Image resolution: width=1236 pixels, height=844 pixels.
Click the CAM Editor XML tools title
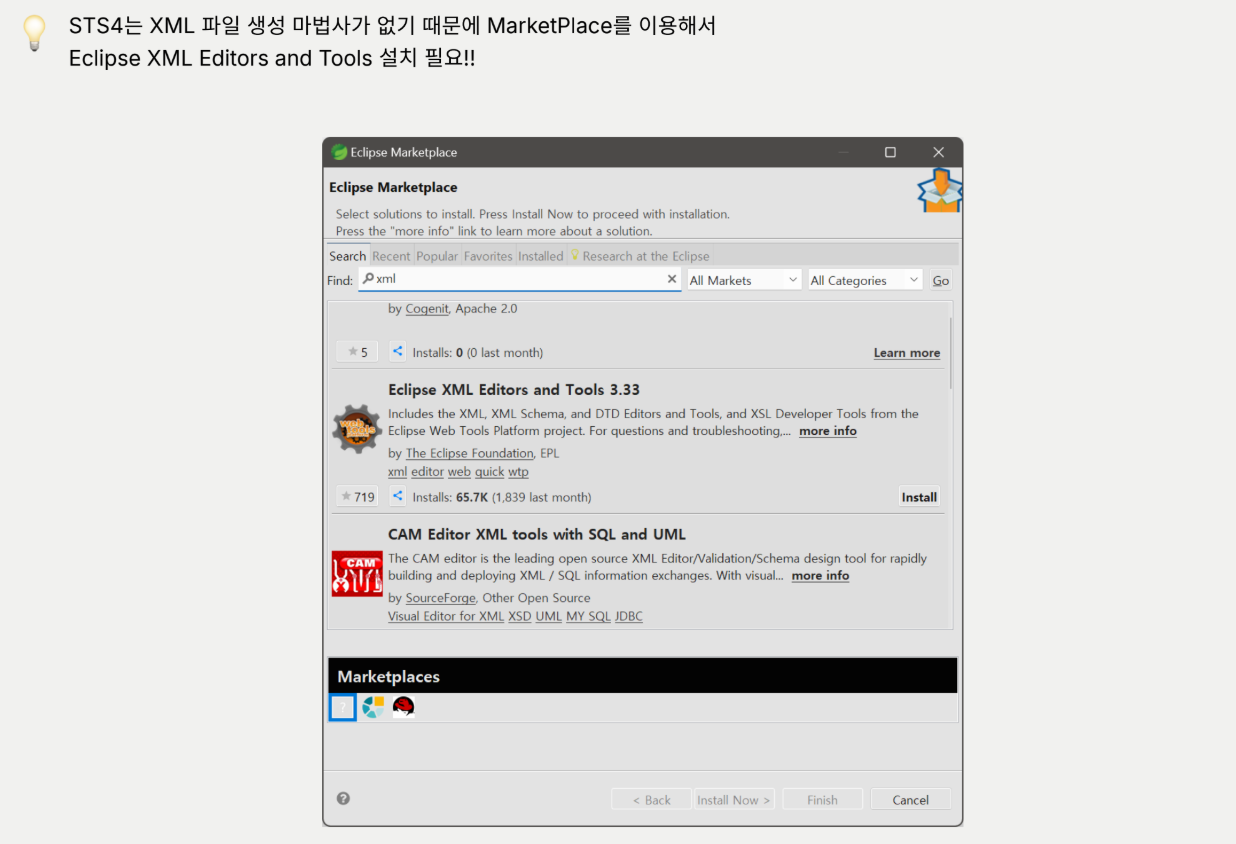click(x=537, y=535)
